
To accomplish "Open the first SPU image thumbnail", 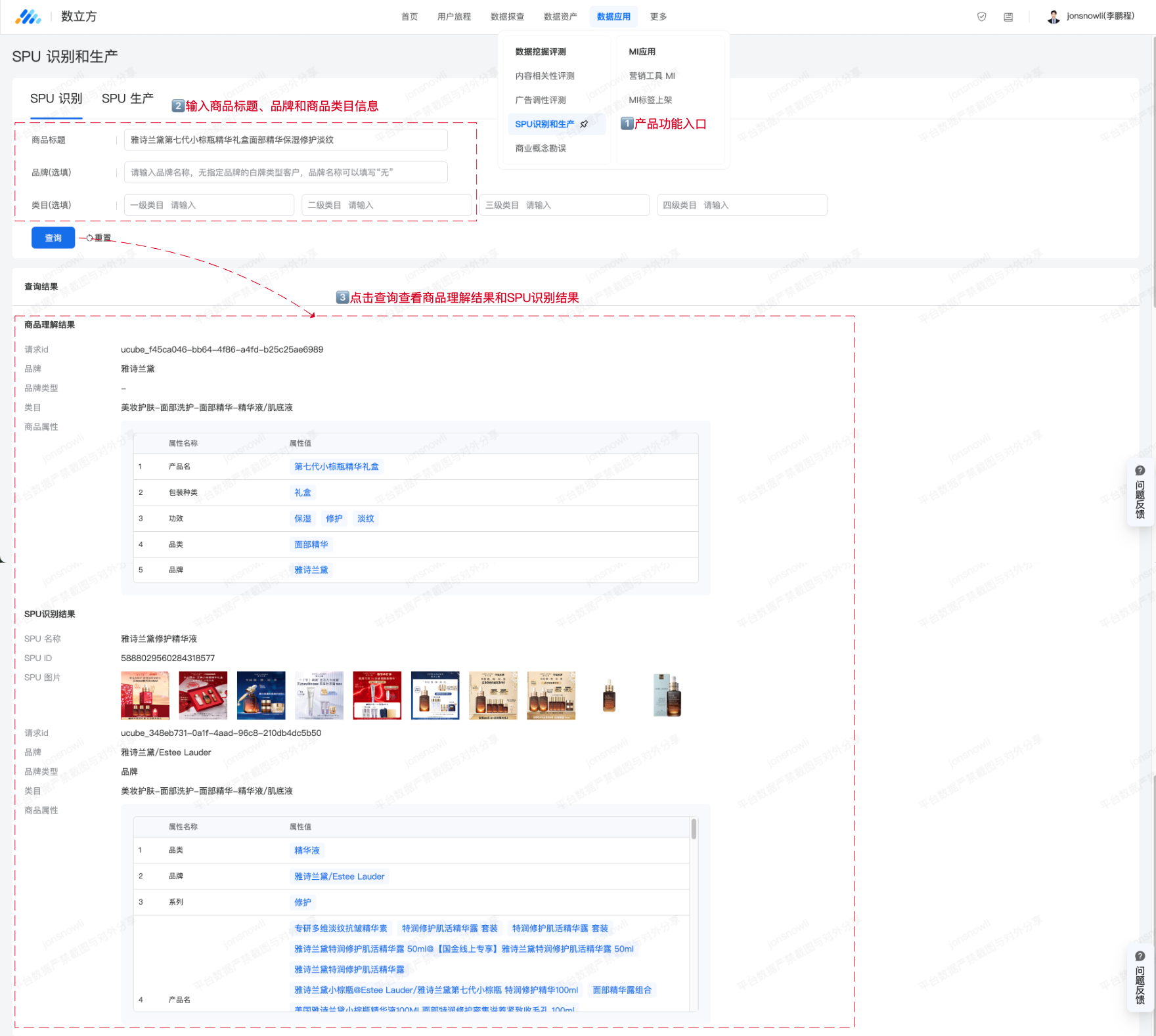I will pyautogui.click(x=145, y=695).
